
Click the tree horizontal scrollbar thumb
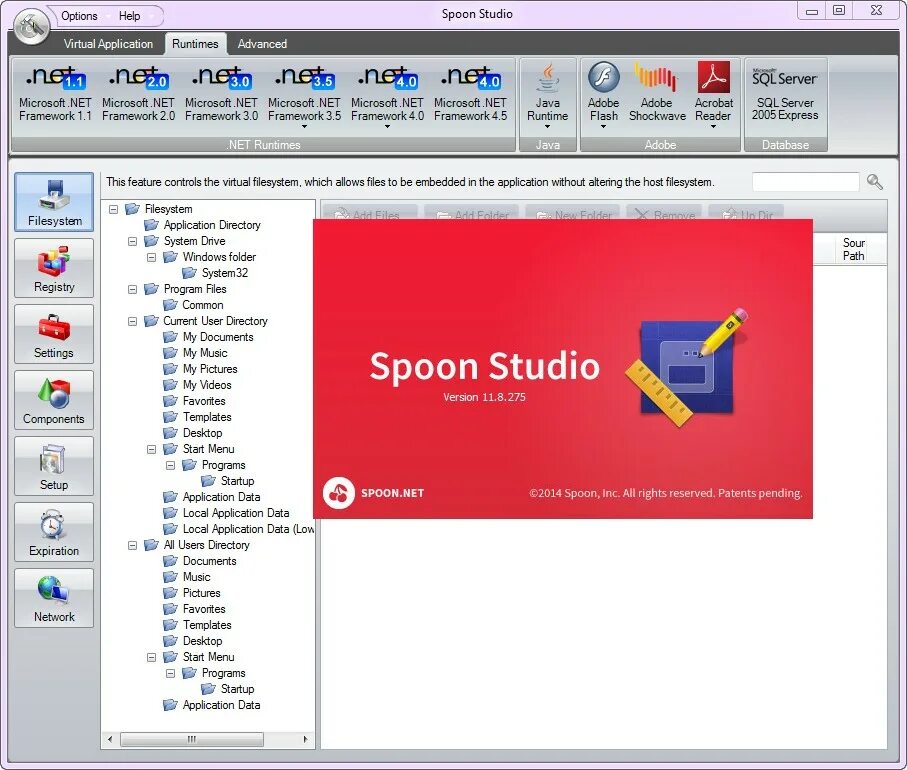(x=192, y=739)
